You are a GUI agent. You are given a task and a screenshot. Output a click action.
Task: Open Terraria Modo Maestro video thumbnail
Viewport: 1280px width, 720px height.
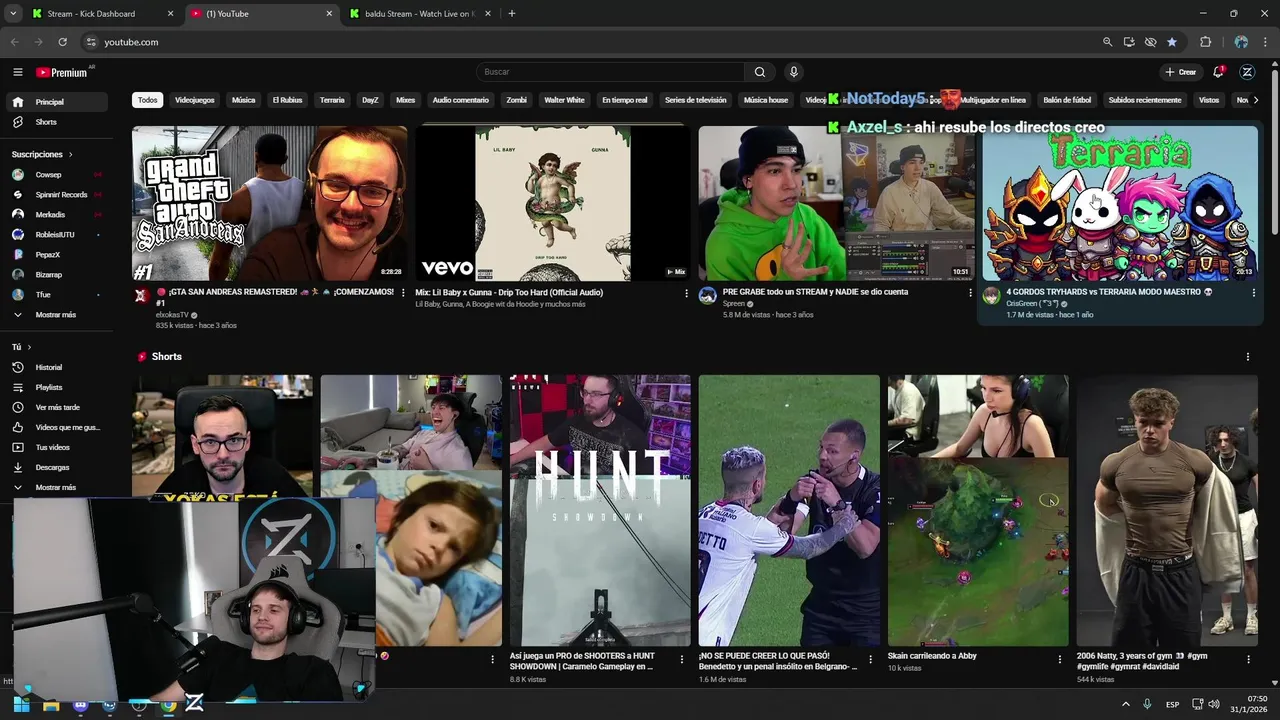[1120, 203]
